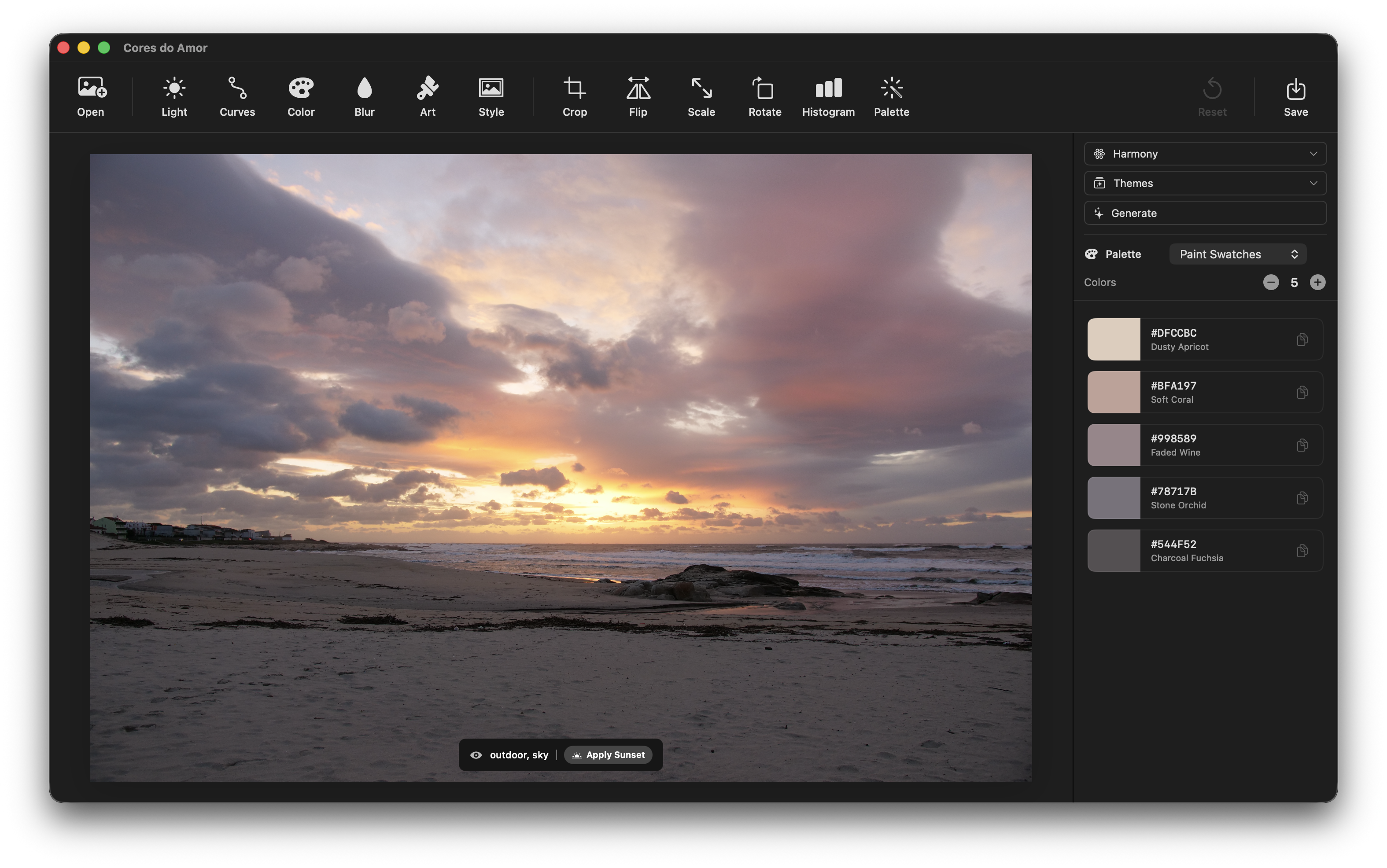Viewport: 1387px width, 868px height.
Task: Toggle the Art effect tool
Action: point(427,96)
